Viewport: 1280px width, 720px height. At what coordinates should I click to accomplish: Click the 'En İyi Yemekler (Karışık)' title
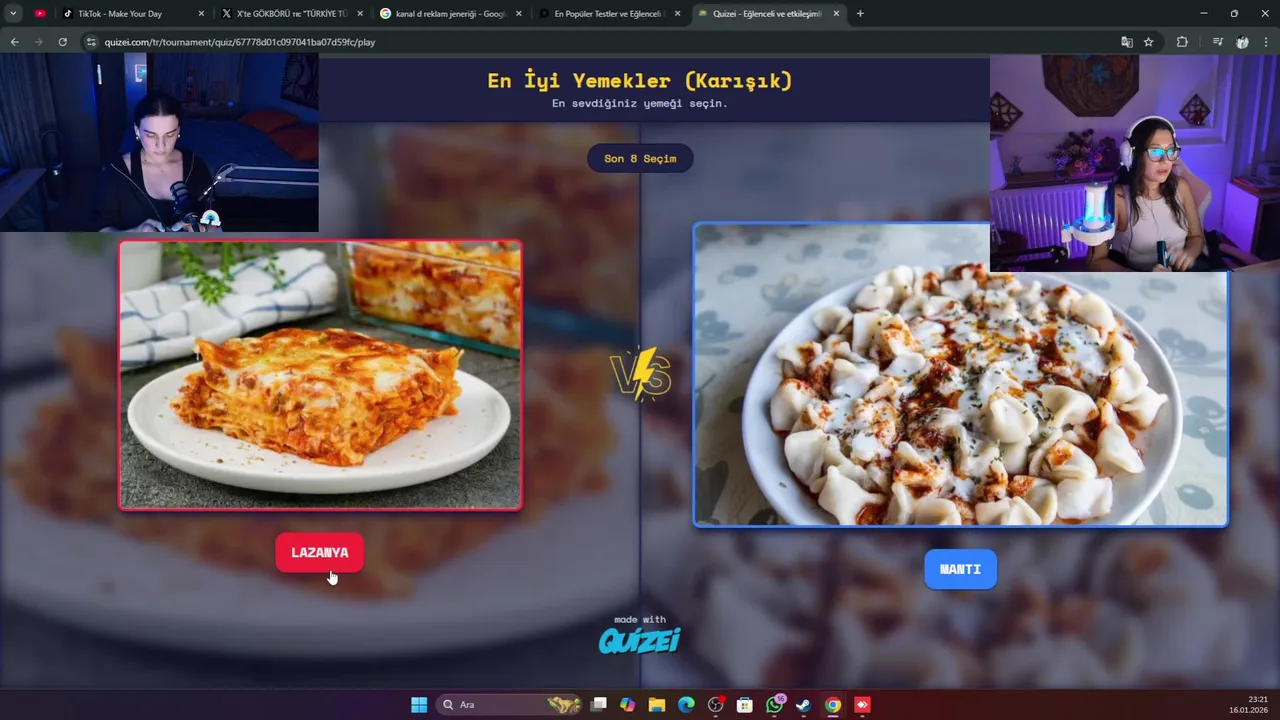[640, 81]
